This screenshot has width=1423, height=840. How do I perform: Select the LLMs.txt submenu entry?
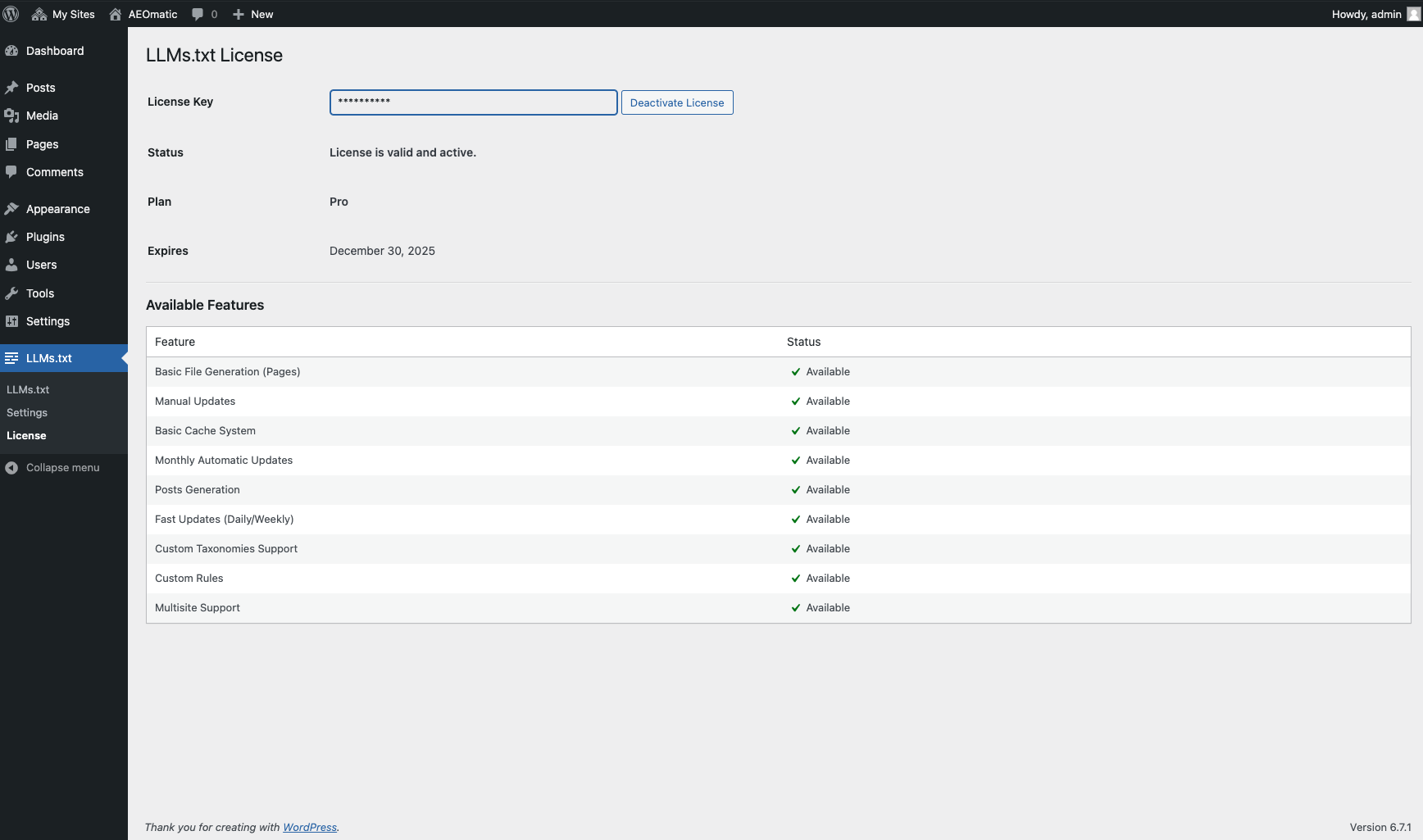(28, 390)
